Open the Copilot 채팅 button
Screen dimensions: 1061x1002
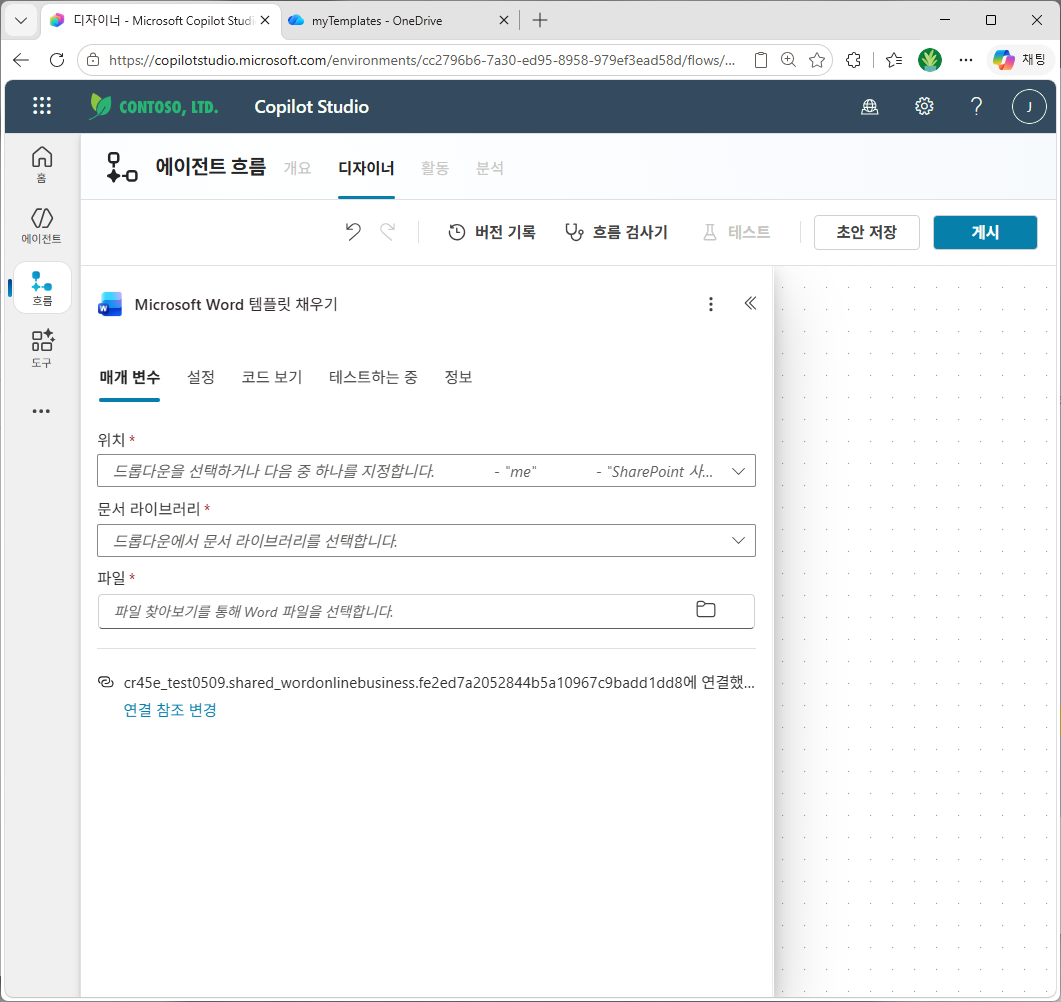1020,60
